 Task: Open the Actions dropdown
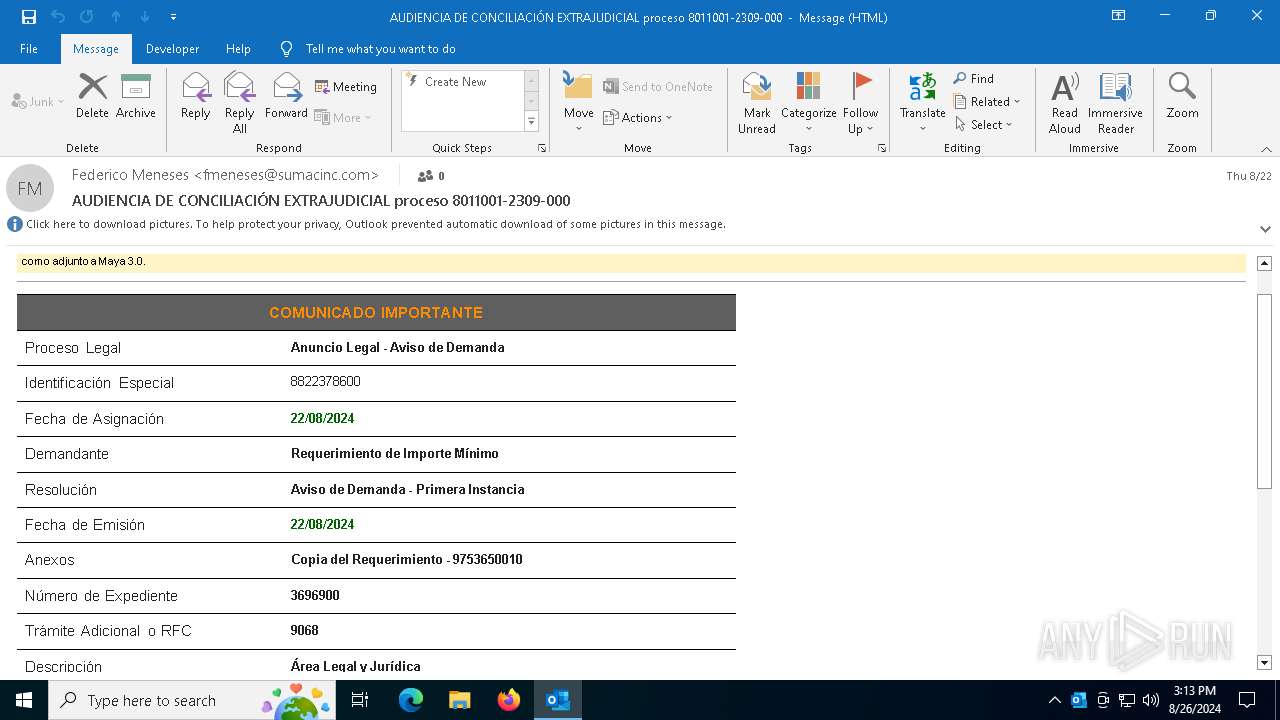(x=638, y=117)
